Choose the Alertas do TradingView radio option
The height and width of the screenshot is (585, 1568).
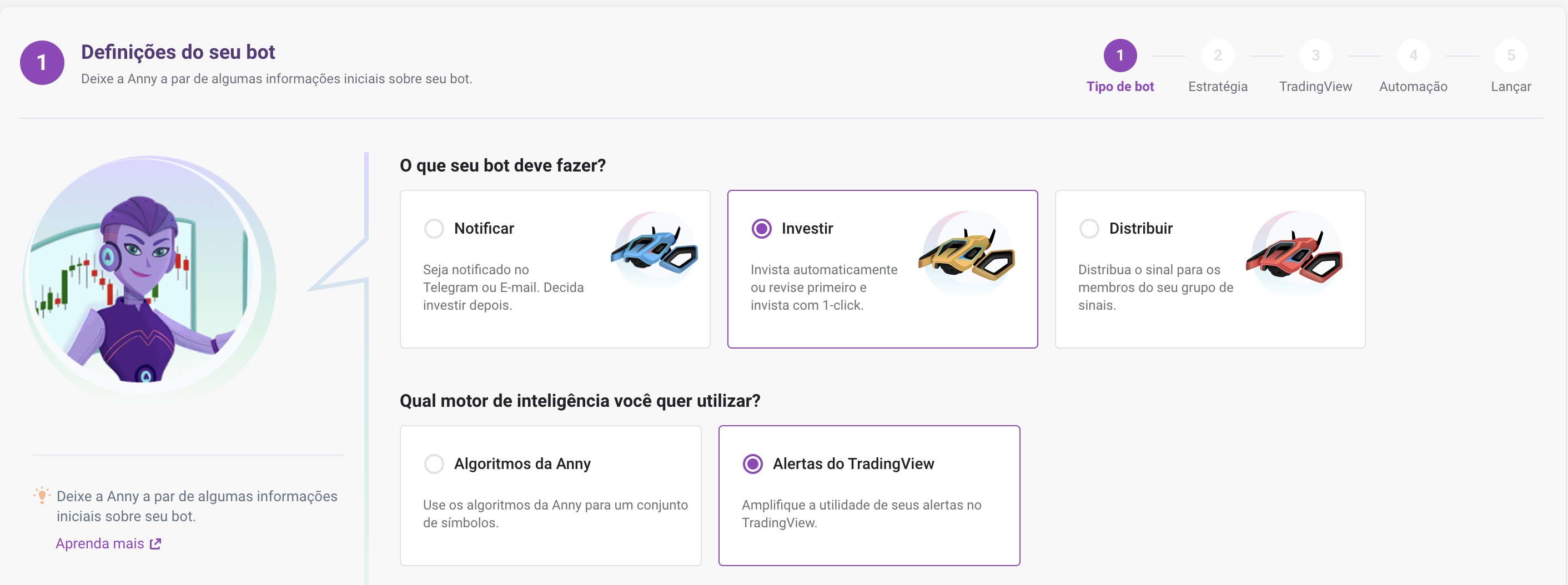(753, 464)
